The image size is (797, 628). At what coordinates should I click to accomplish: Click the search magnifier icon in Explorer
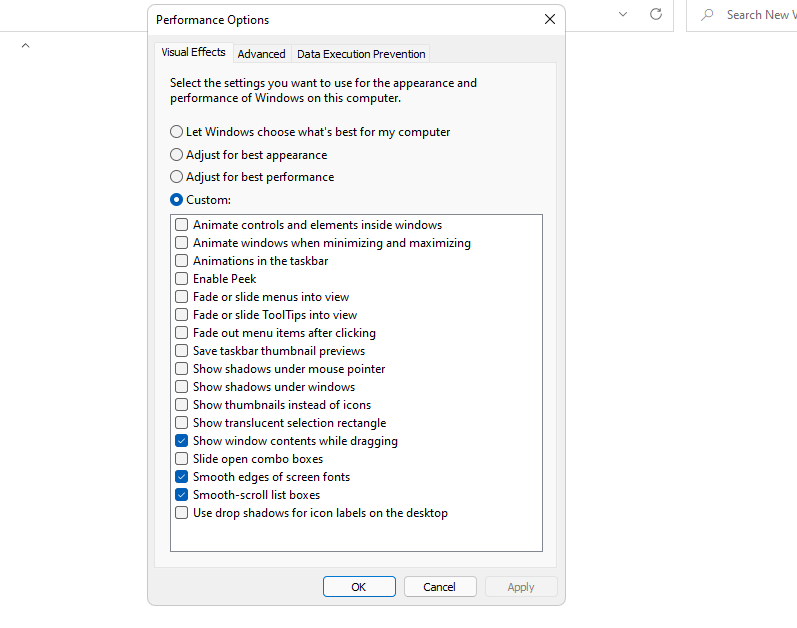707,15
